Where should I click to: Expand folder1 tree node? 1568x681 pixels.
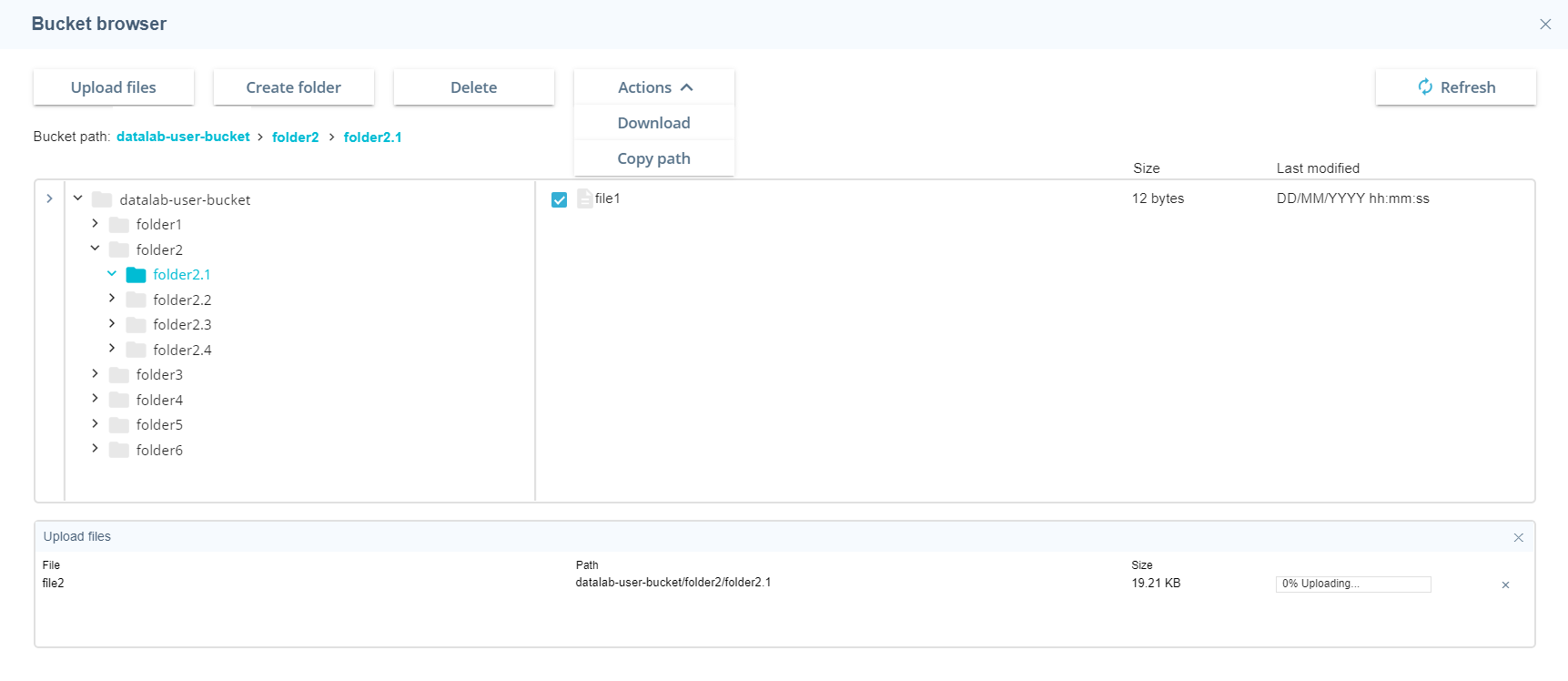pyautogui.click(x=95, y=223)
